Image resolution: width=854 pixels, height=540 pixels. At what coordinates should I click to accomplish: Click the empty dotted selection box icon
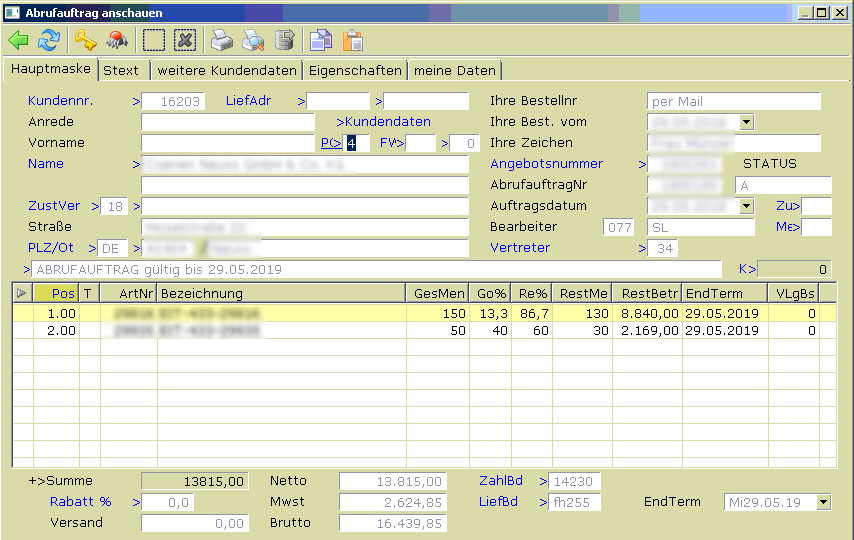[x=153, y=40]
